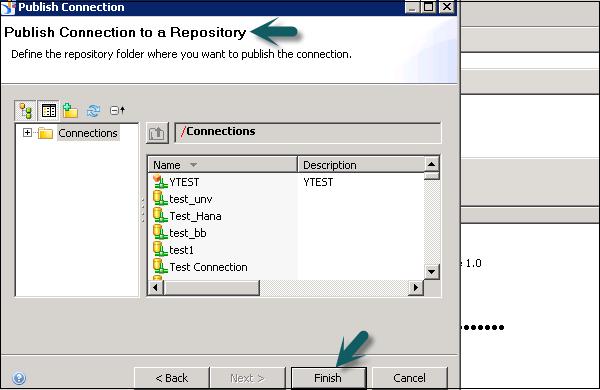The width and height of the screenshot is (600, 390).
Task: Select the YTEST connection icon
Action: click(160, 182)
